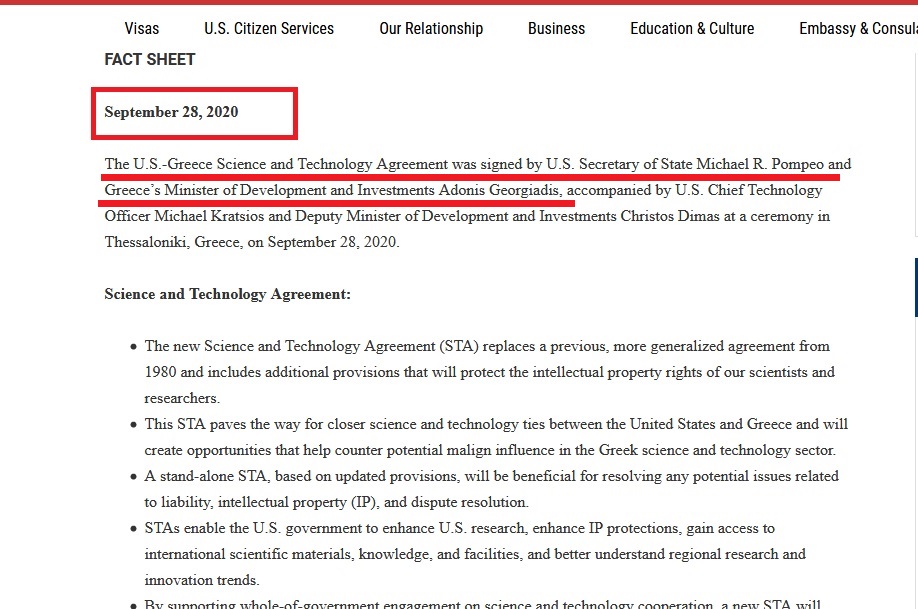Open the Education & Culture menu
Viewport: 918px width, 609px height.
692,28
